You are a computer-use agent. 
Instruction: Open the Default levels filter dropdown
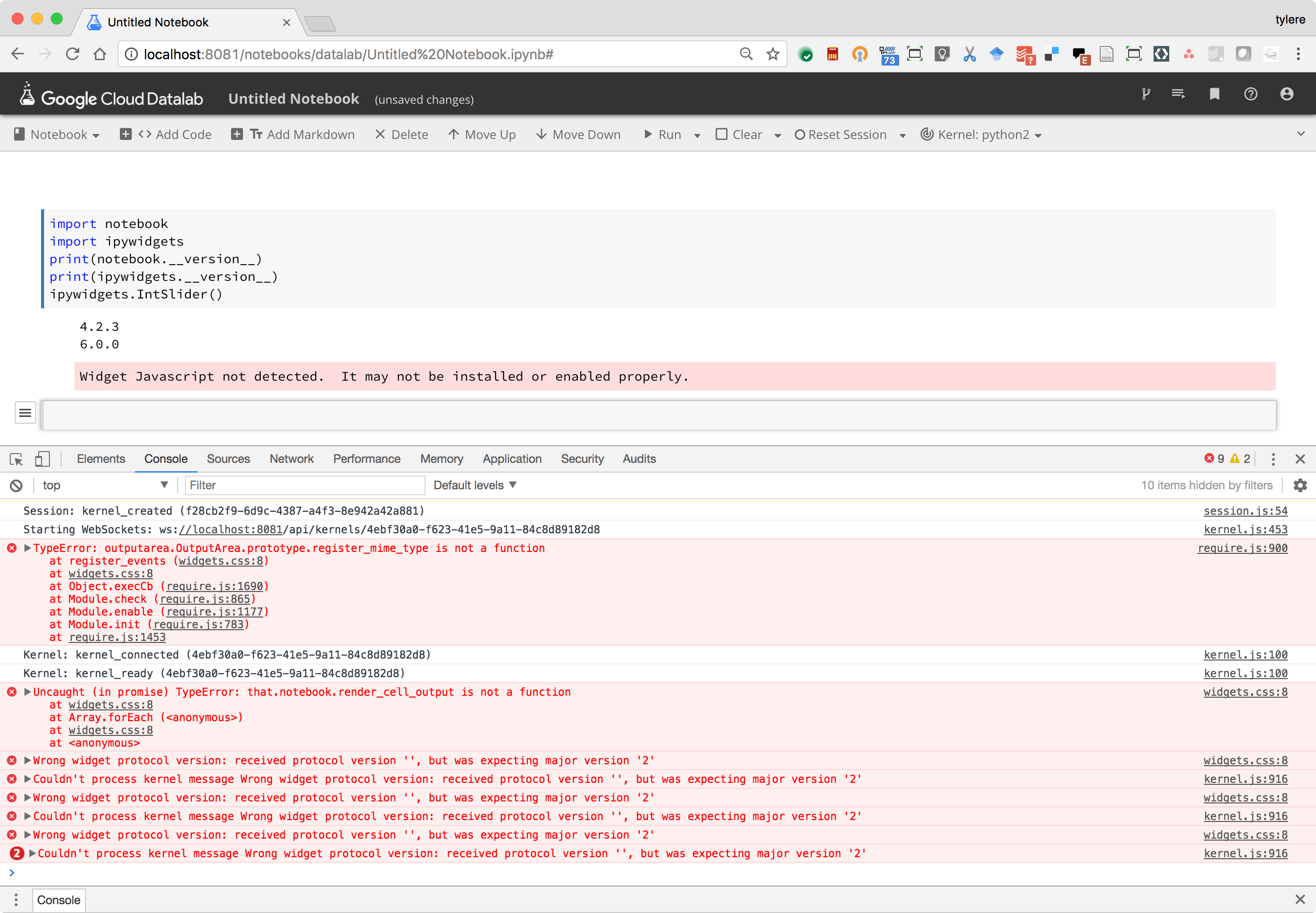point(474,484)
